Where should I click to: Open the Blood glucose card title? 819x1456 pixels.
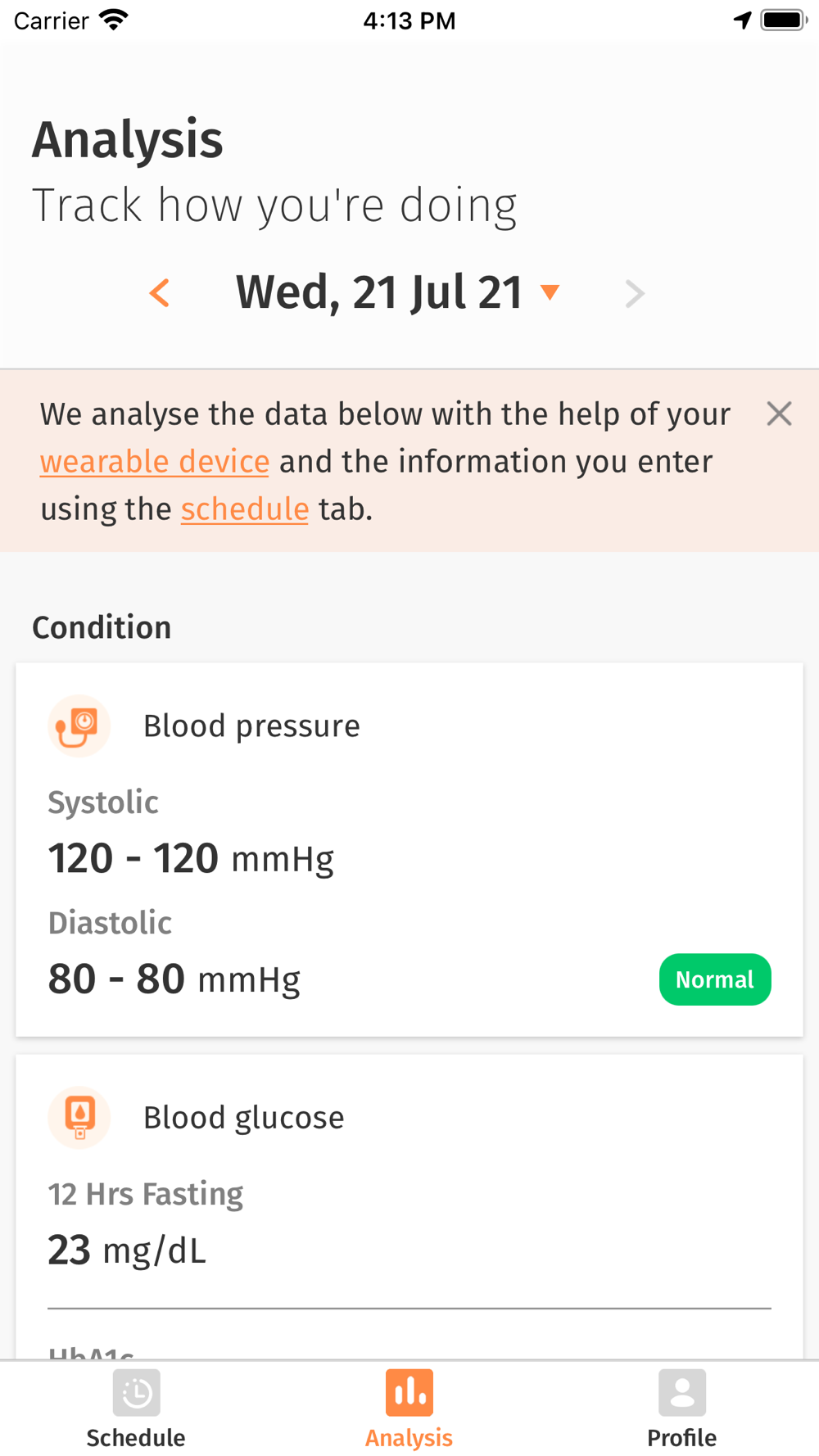[244, 1118]
